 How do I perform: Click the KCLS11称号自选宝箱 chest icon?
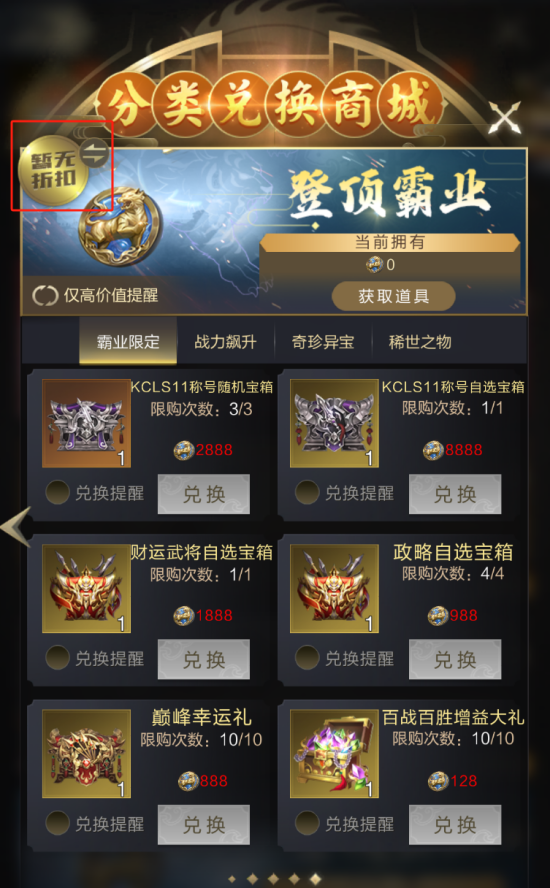(x=334, y=423)
